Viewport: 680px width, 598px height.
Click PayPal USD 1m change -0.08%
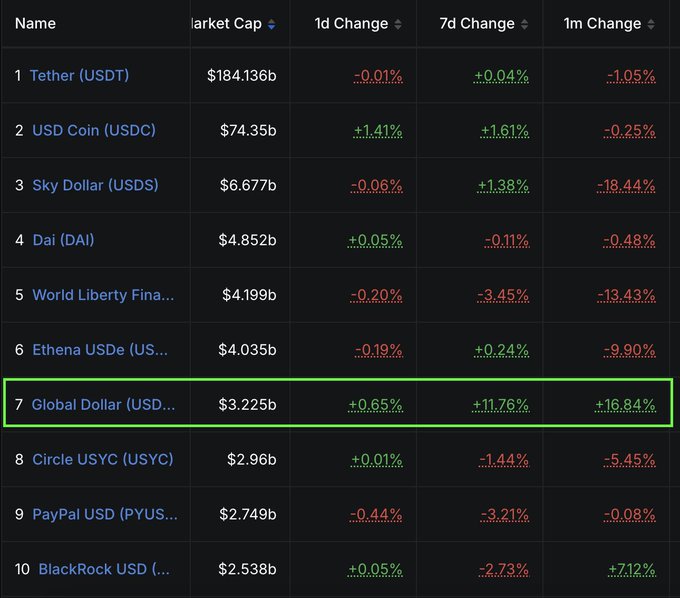[630, 515]
